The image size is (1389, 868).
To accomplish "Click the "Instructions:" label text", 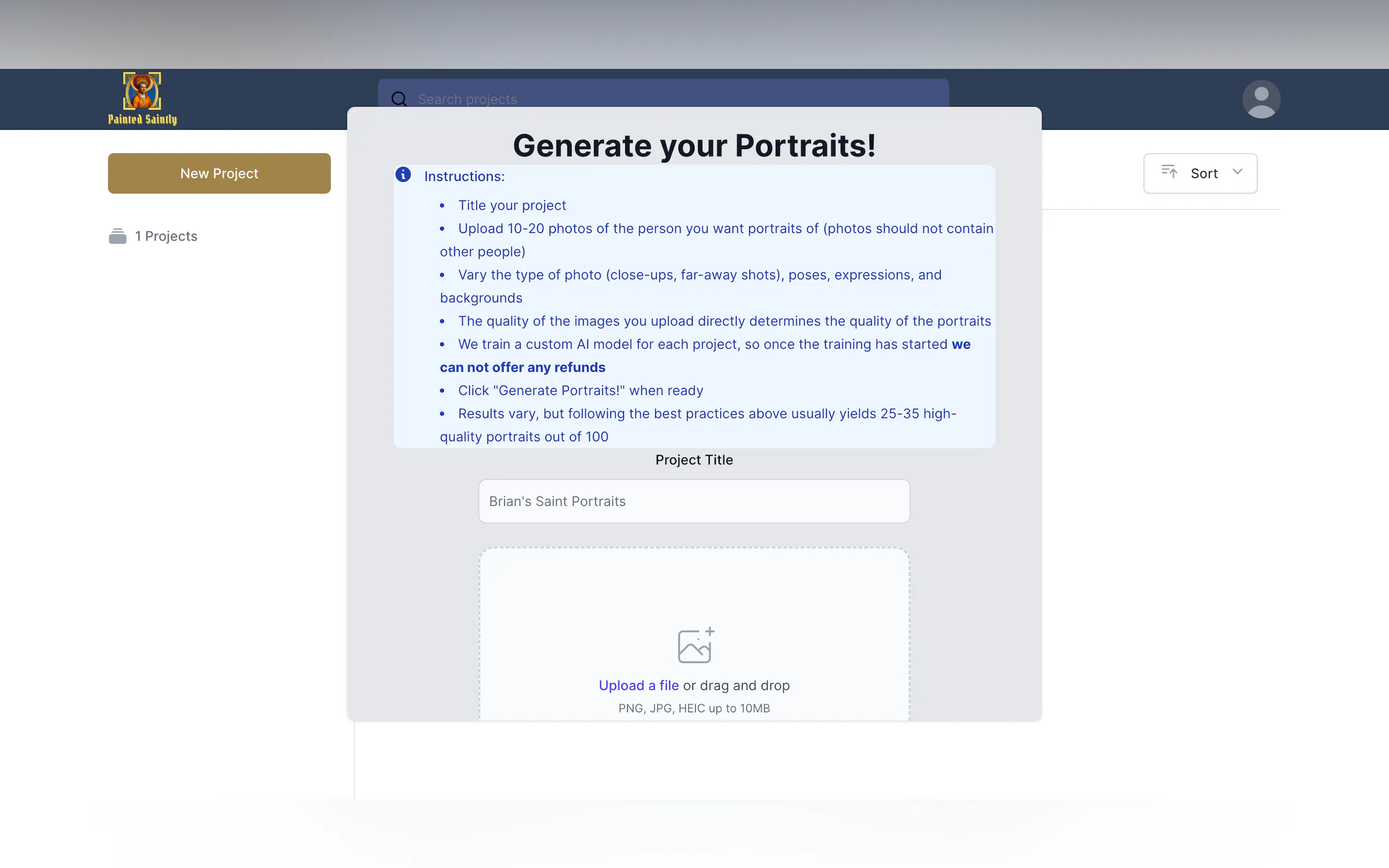I will [x=464, y=176].
